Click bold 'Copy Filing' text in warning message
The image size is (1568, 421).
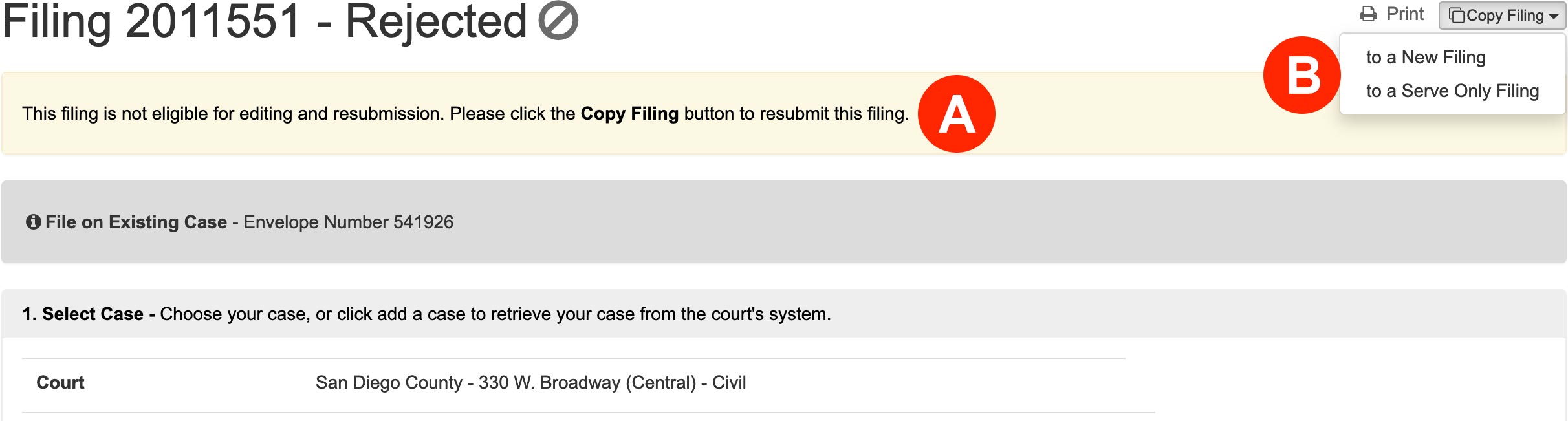630,114
